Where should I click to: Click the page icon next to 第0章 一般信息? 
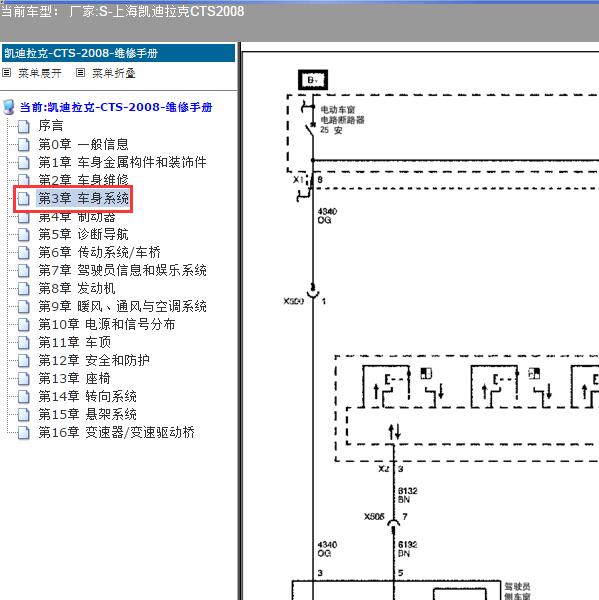pos(24,144)
